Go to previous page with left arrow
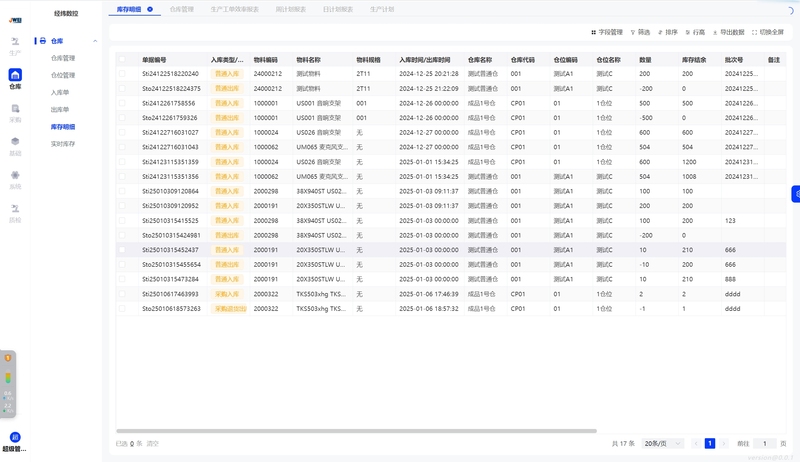Image resolution: width=800 pixels, height=462 pixels. 696,444
